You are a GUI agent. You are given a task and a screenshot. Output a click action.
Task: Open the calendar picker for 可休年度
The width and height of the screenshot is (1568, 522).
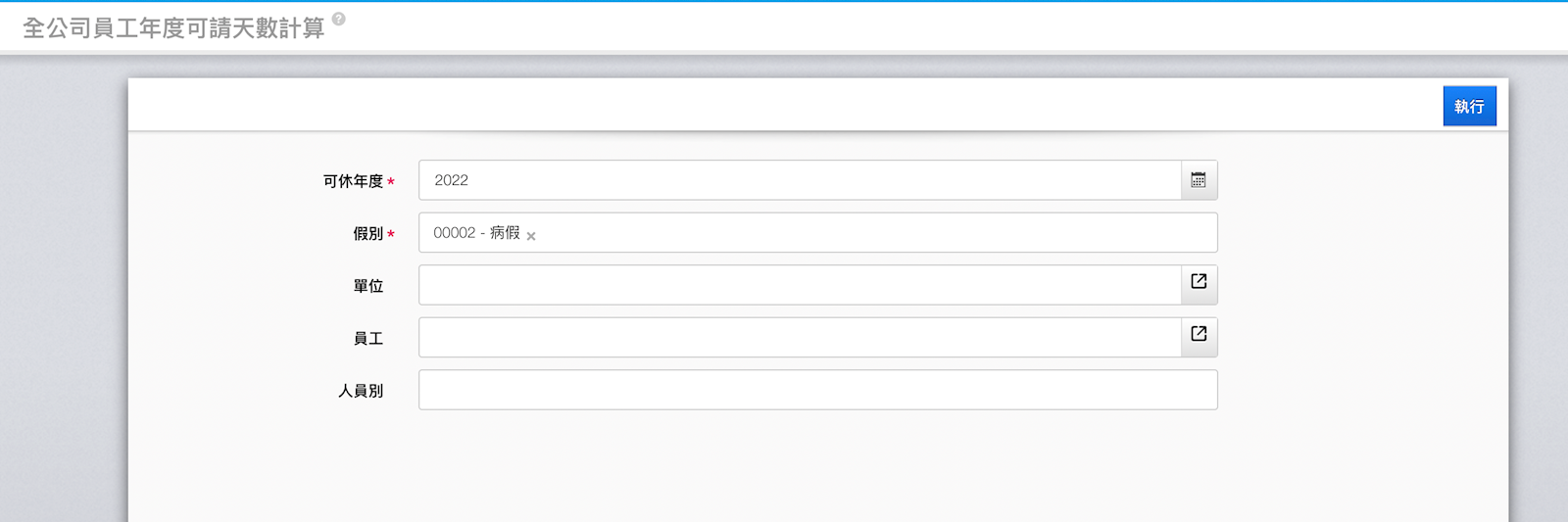click(1199, 180)
